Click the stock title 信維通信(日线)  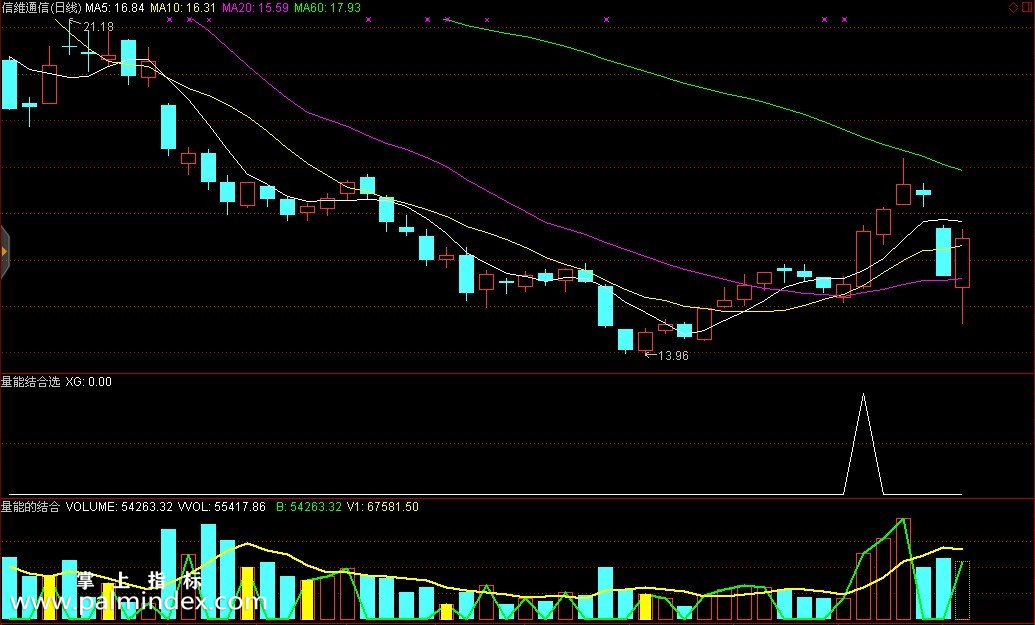point(41,8)
